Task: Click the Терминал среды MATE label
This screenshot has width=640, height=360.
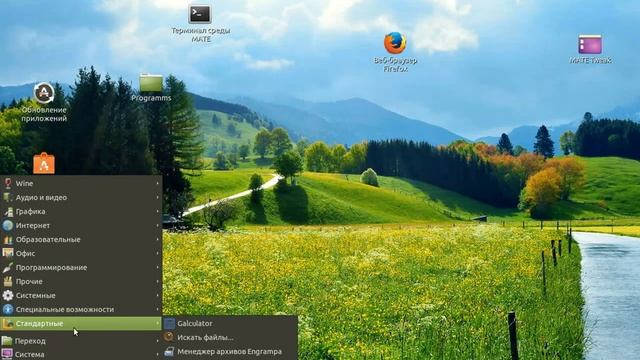Action: (201, 35)
